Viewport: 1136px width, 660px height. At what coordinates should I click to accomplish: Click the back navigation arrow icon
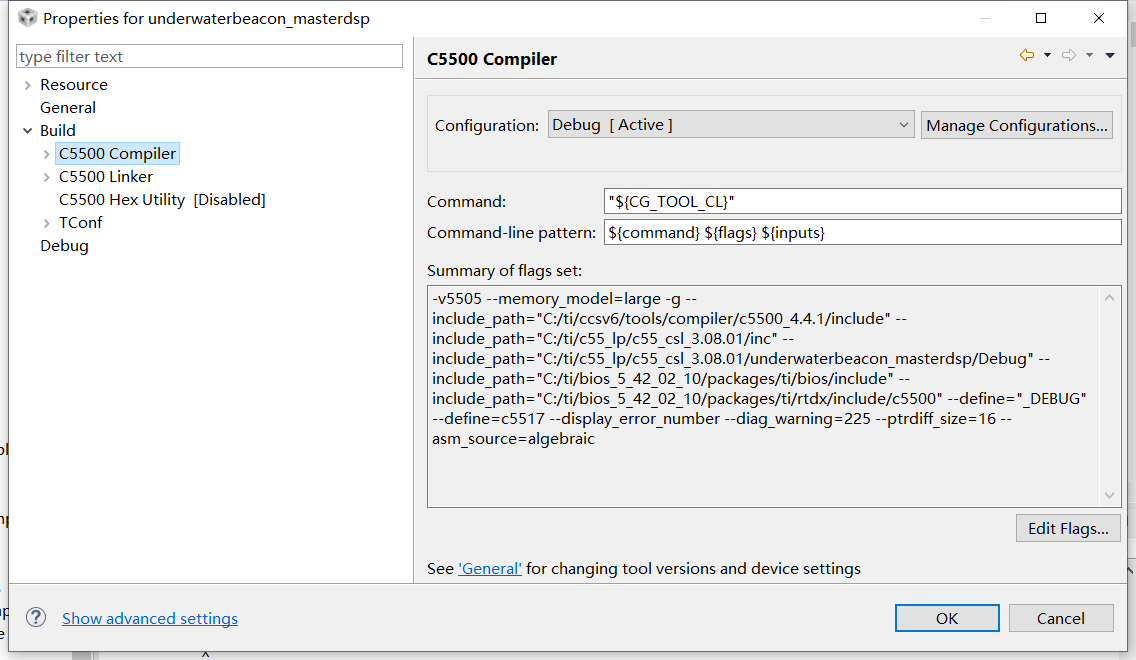(1027, 56)
